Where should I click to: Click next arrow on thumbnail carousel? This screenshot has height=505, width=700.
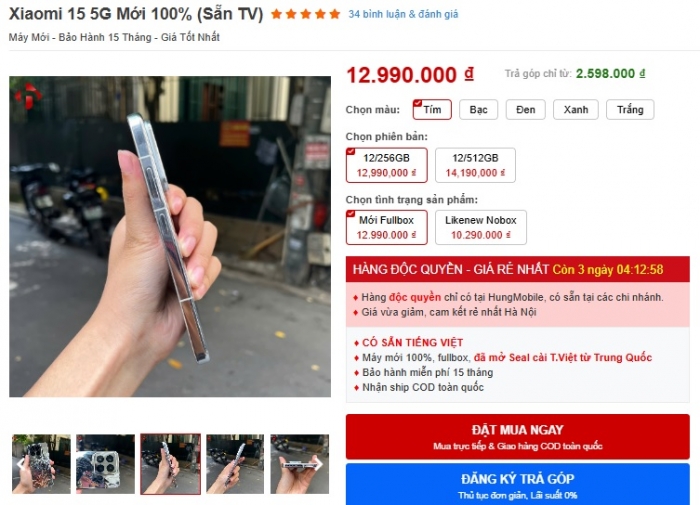pos(320,464)
